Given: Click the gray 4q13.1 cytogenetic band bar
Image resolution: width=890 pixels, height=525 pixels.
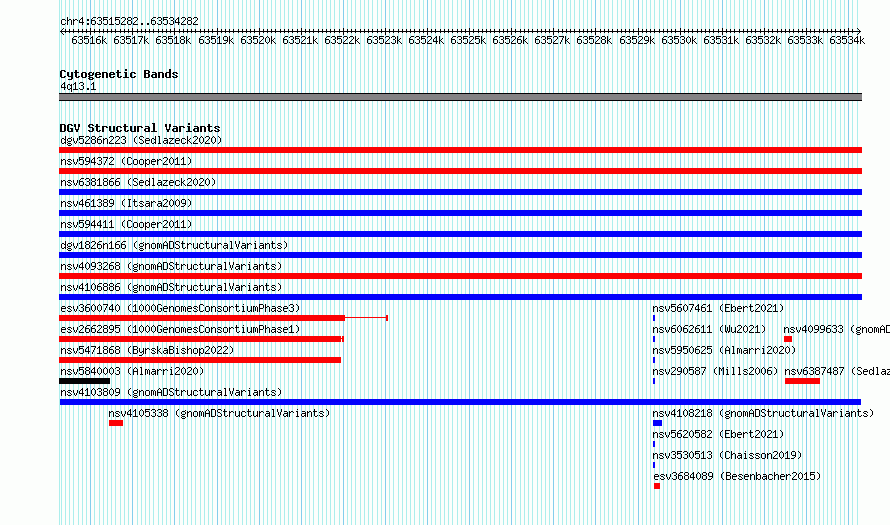Looking at the screenshot, I should point(460,97).
